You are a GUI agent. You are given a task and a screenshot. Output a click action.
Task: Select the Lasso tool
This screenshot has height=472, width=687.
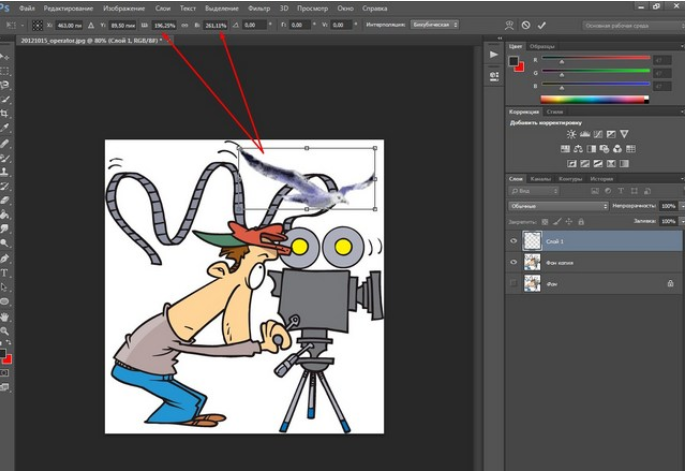pyautogui.click(x=5, y=86)
